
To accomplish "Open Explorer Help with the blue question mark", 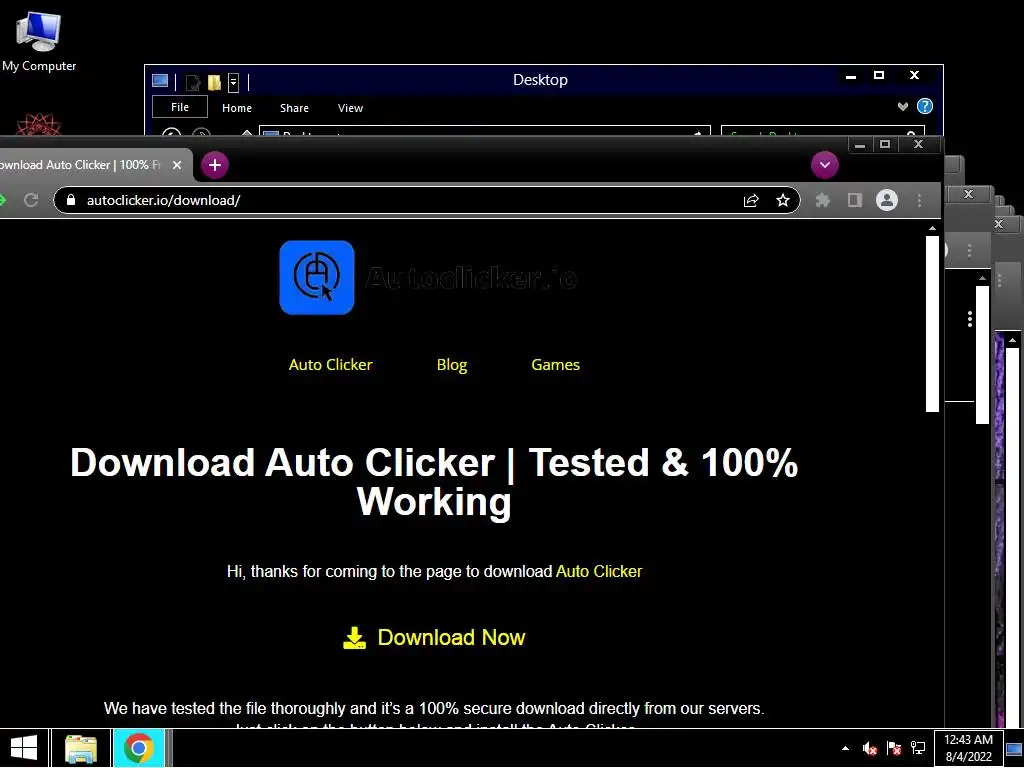I will pos(925,106).
